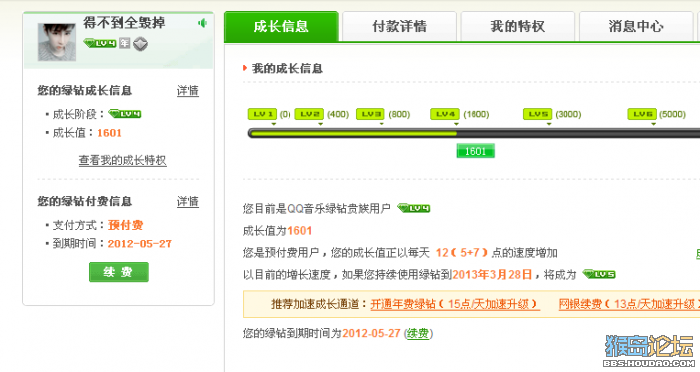Click the LV4 level marker badge on the bar
Screen dimensions: 700x372
(x=445, y=114)
